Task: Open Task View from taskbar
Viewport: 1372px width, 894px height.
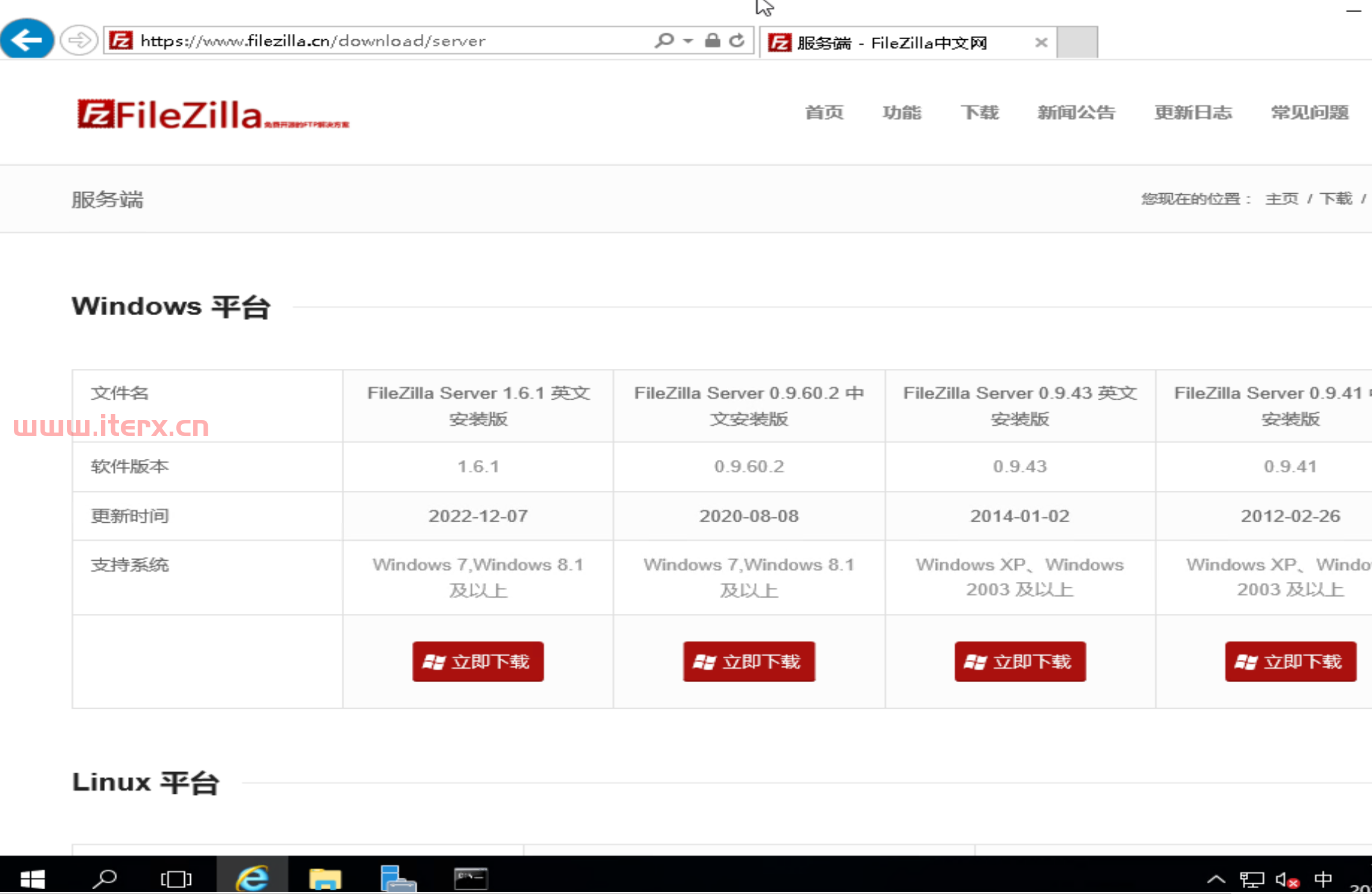Action: (176, 878)
